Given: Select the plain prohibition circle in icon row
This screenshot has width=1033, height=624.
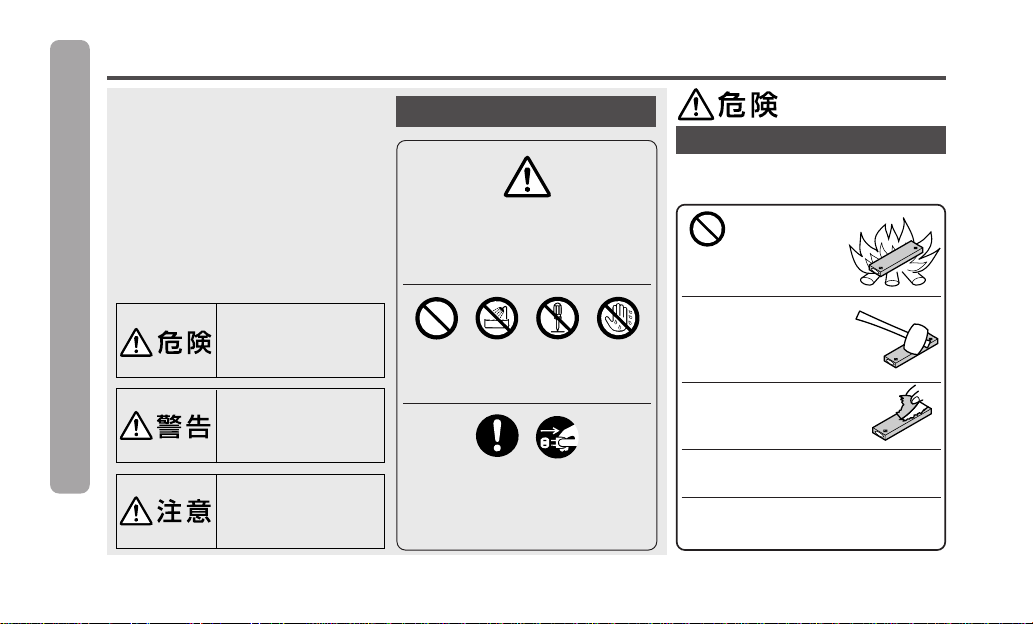Looking at the screenshot, I should coord(436,318).
